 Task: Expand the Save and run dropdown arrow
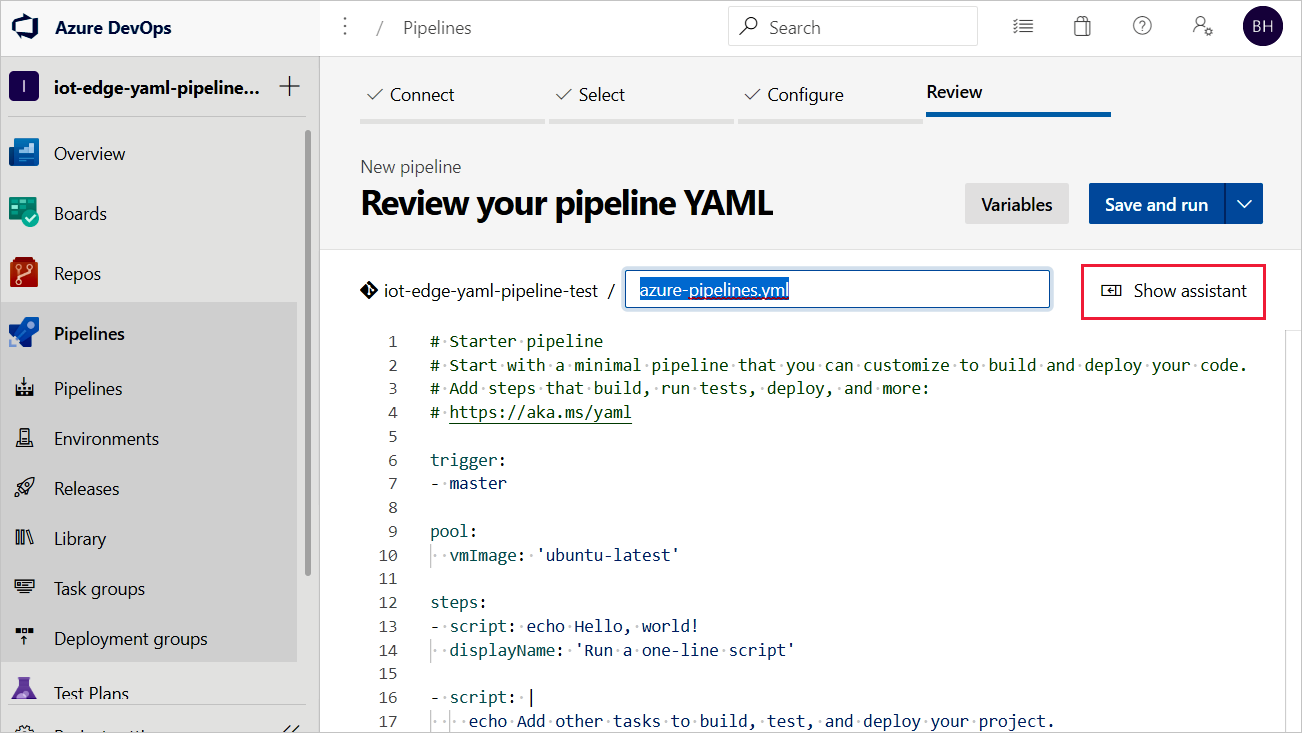(x=1244, y=203)
